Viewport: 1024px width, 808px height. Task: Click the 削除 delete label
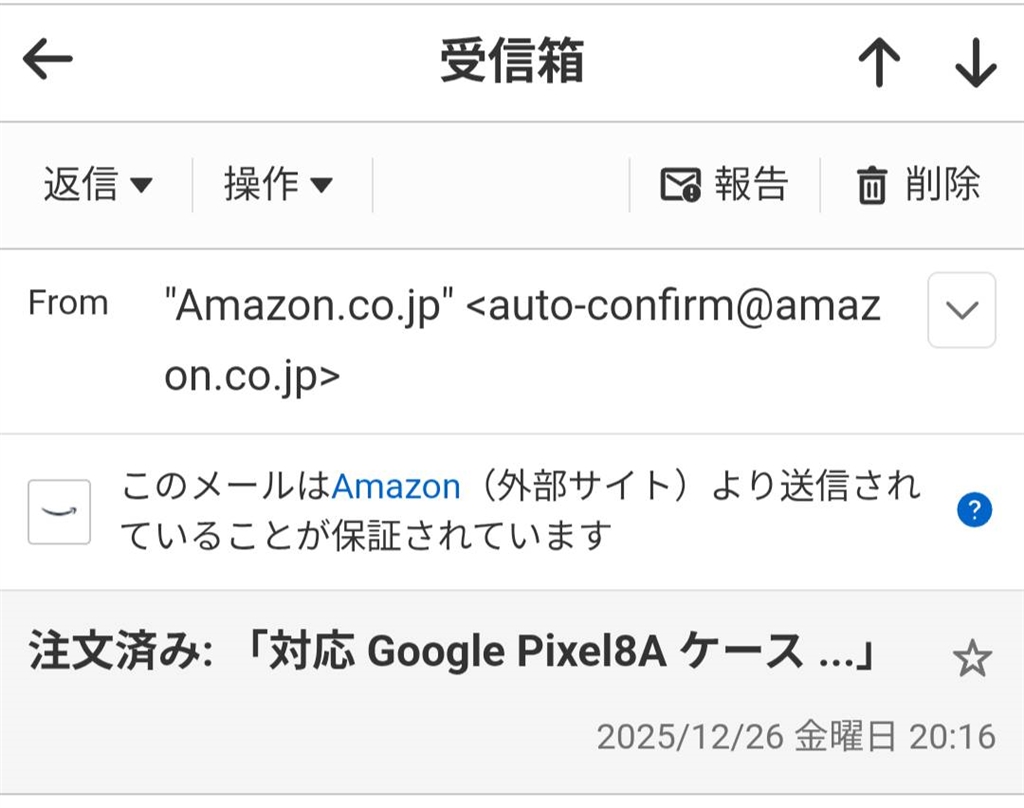tap(942, 185)
